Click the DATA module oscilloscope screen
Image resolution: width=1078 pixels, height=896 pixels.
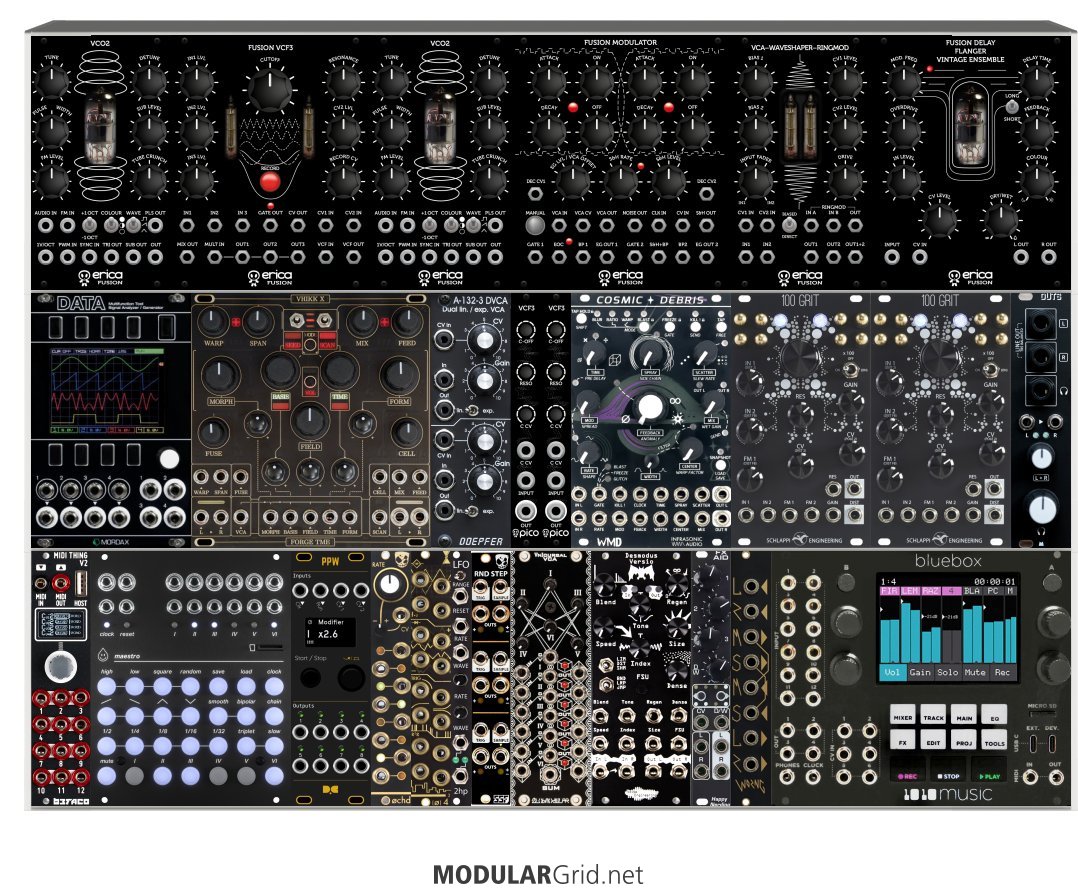tap(107, 391)
